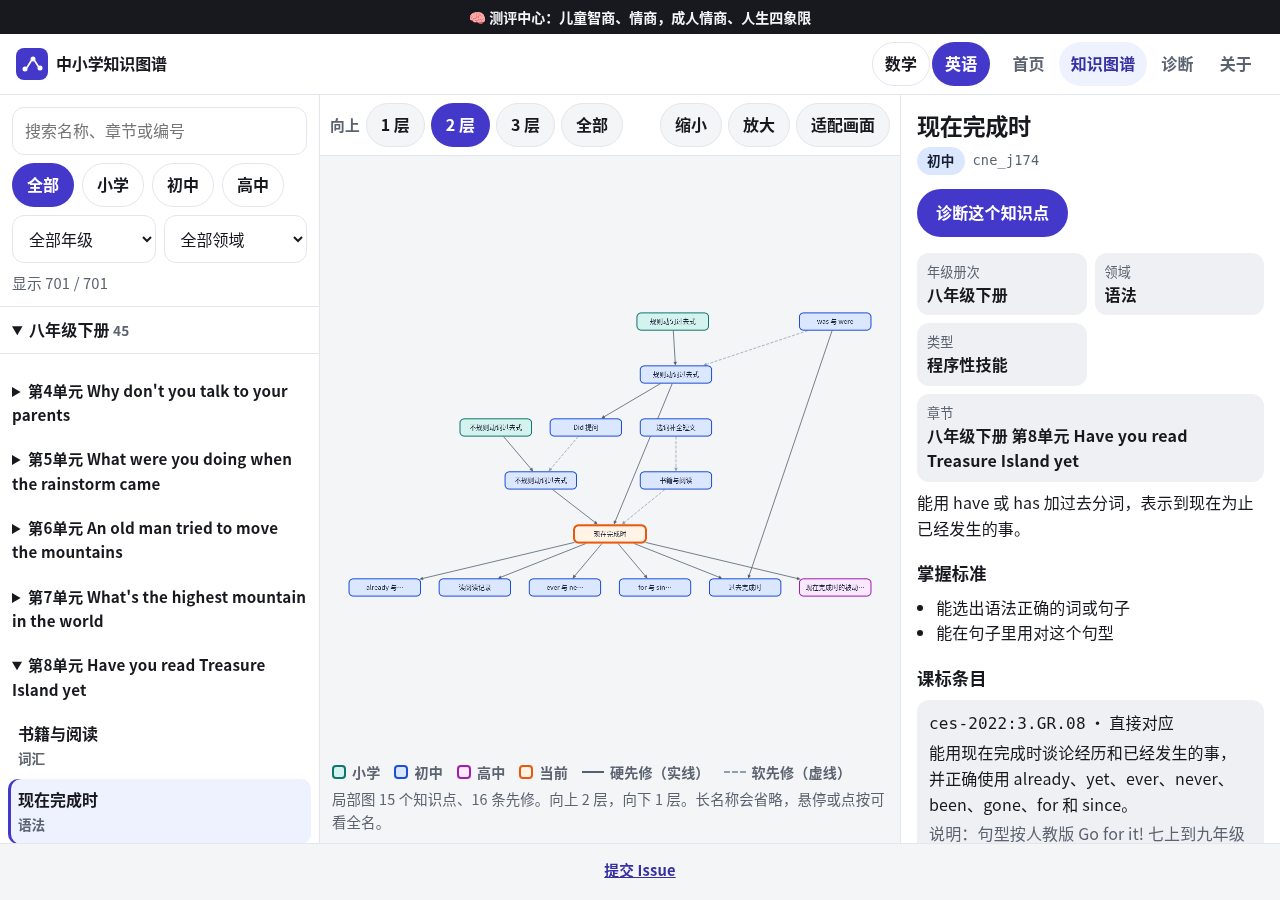This screenshot has width=1280, height=900.
Task: Click the 初中 blue legend swatch
Action: (401, 772)
